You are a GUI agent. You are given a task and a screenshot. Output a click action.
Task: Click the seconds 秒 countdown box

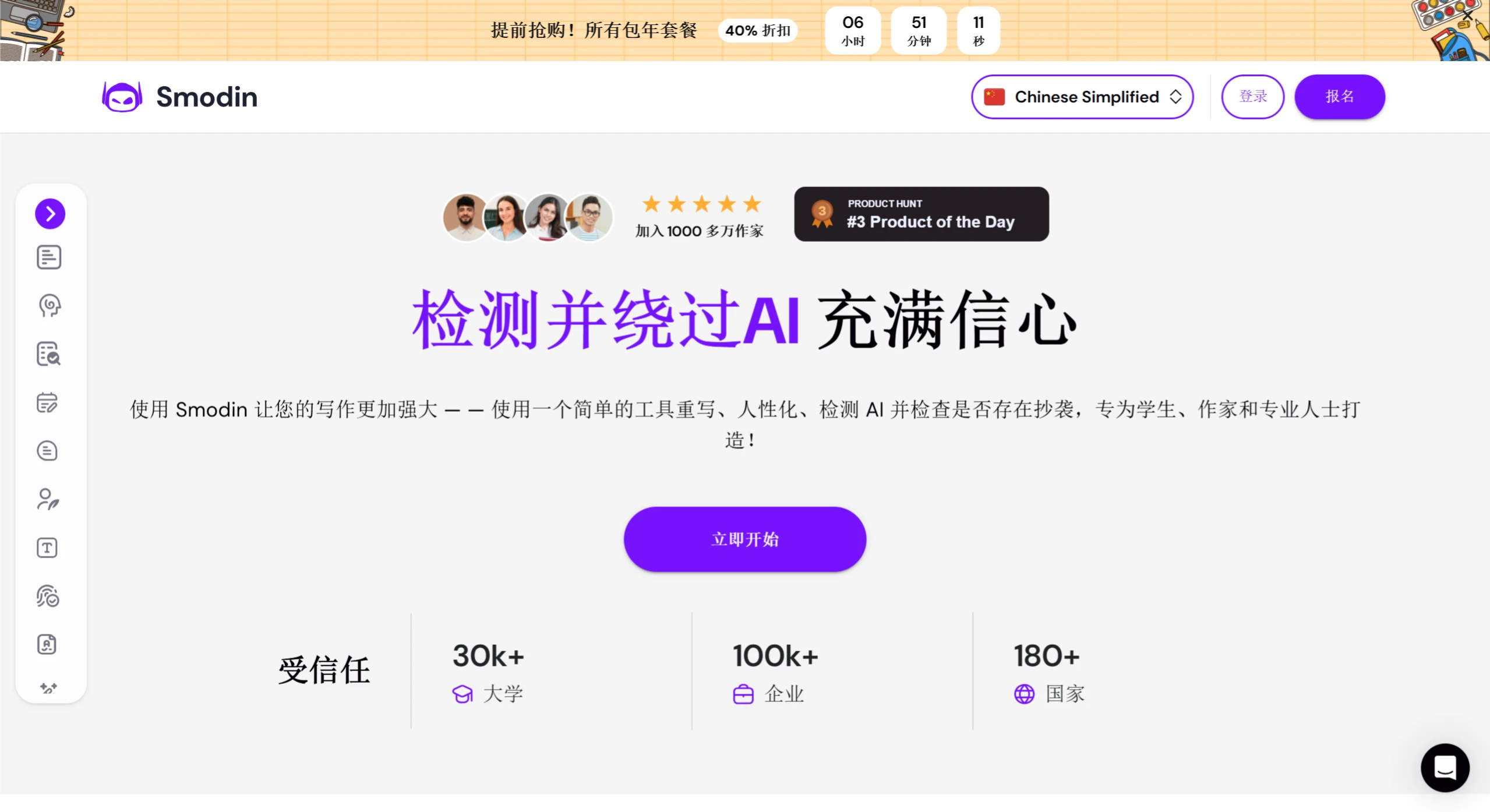pyautogui.click(x=979, y=30)
